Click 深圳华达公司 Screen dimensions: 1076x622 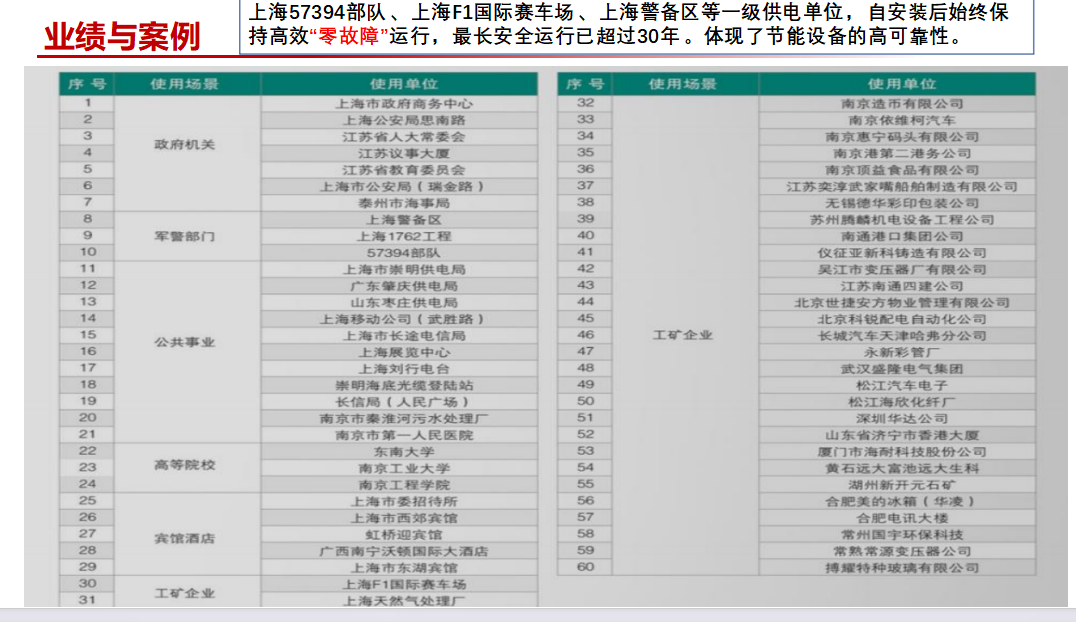click(x=902, y=418)
